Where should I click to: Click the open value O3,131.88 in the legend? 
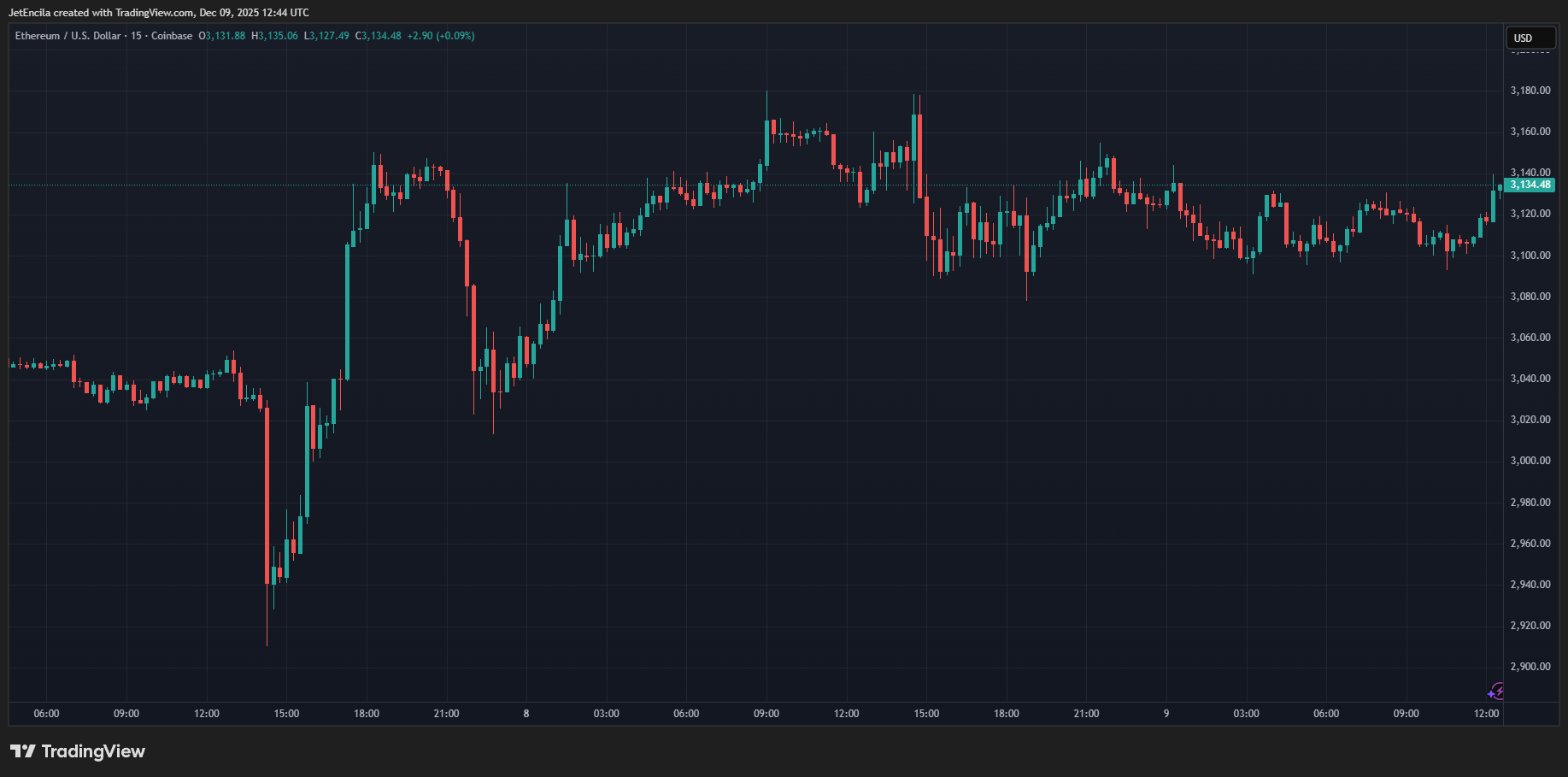(220, 36)
